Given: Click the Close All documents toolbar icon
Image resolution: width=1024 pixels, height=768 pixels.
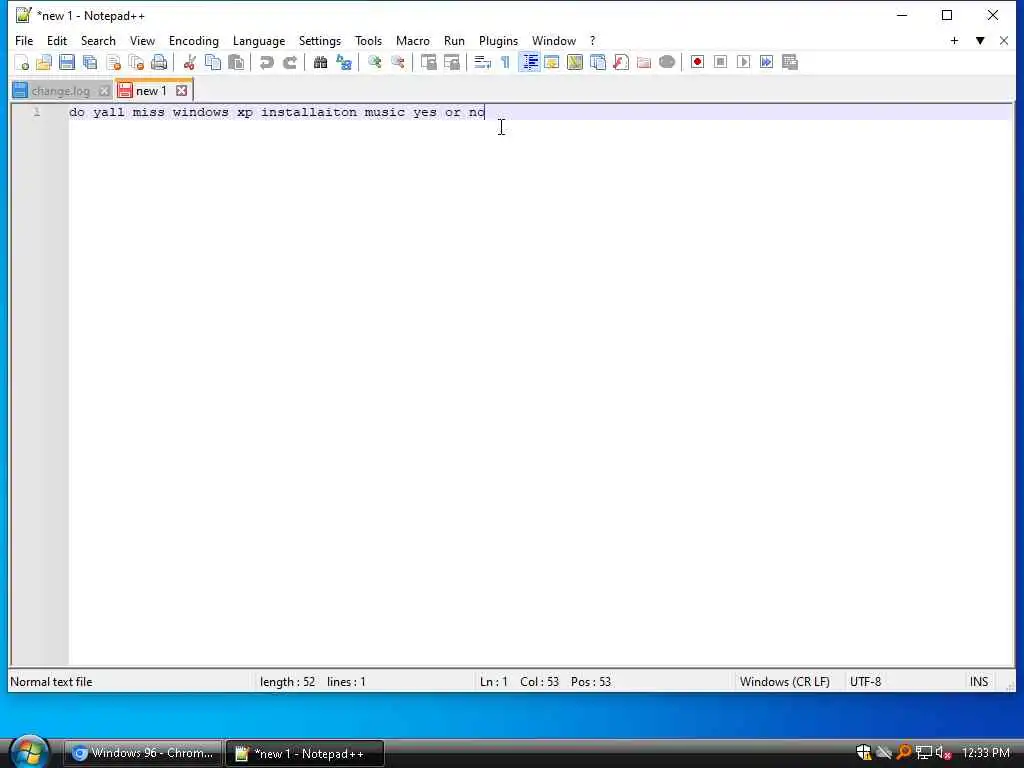Looking at the screenshot, I should (x=136, y=62).
